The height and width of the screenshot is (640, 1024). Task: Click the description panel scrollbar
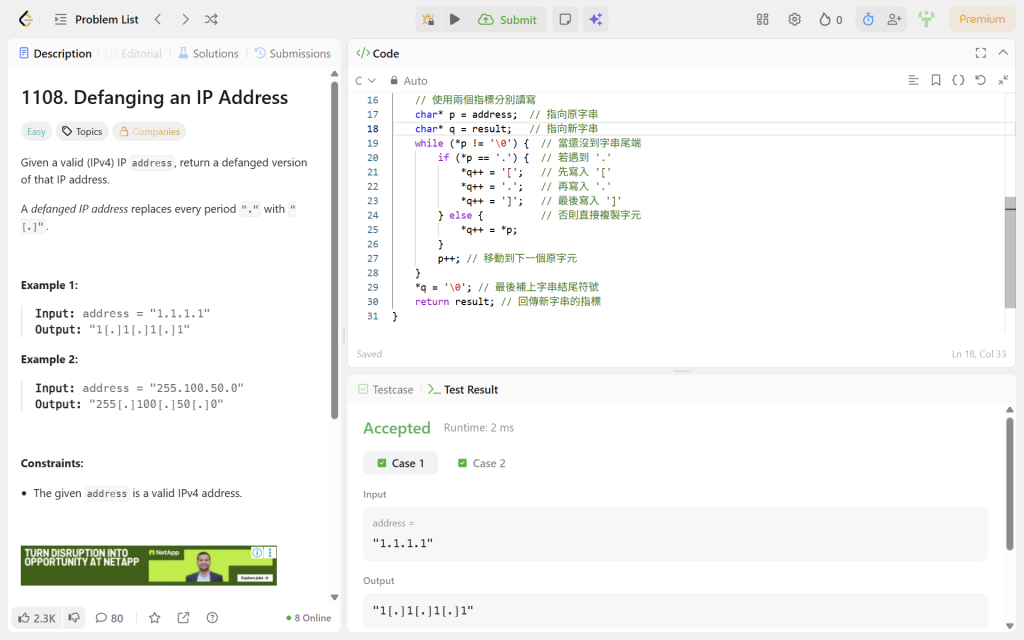(334, 250)
